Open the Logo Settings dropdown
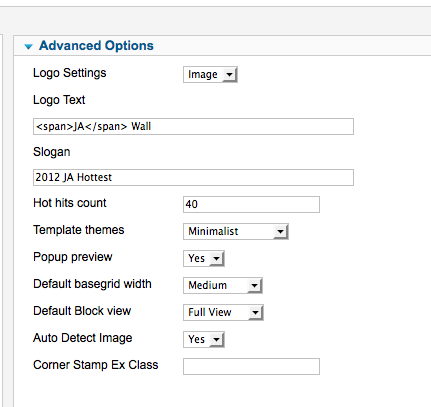The height and width of the screenshot is (407, 431). pos(210,74)
